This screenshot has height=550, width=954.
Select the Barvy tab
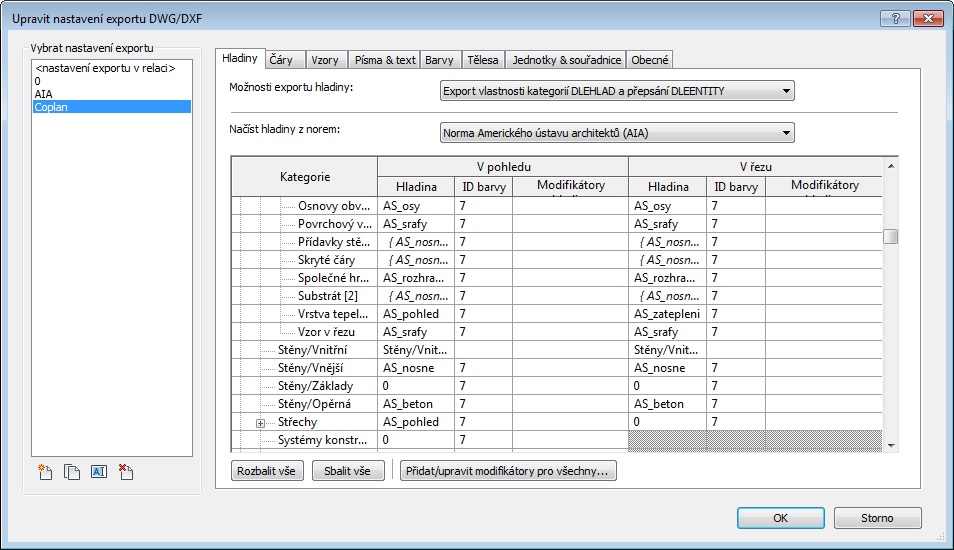coord(439,60)
